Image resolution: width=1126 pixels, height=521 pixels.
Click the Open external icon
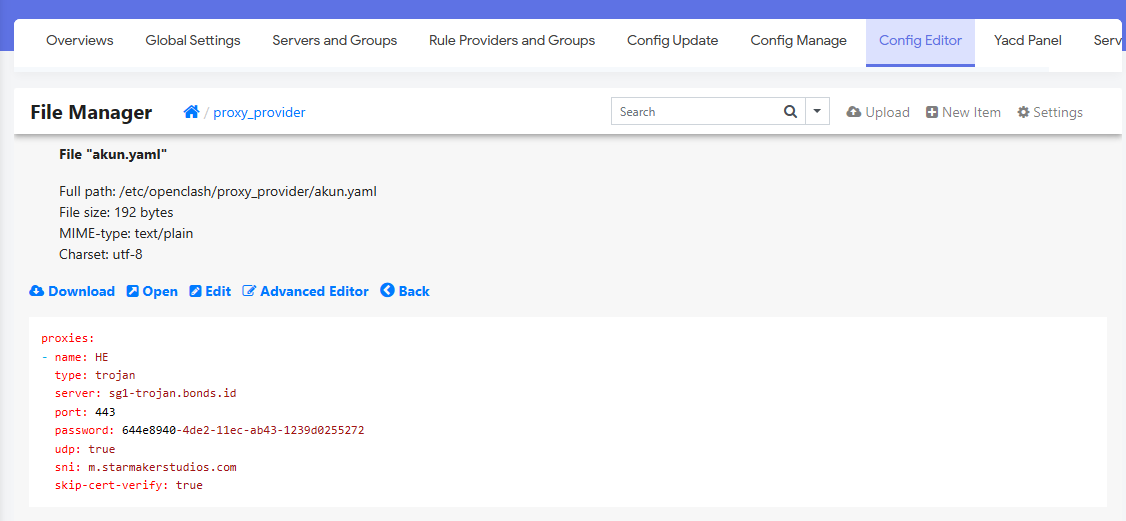(x=133, y=291)
